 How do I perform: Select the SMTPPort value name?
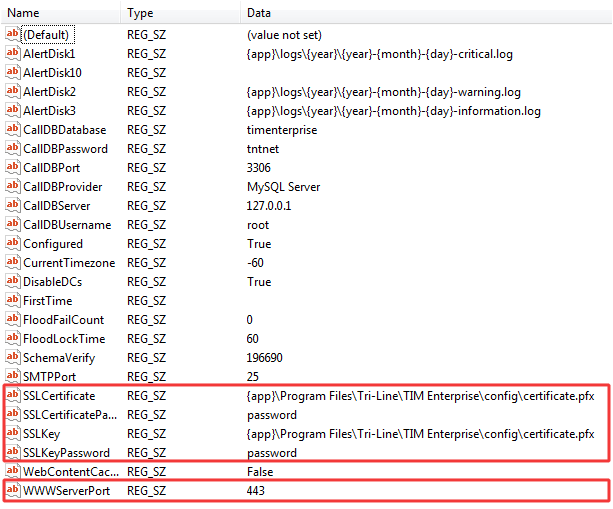50,377
